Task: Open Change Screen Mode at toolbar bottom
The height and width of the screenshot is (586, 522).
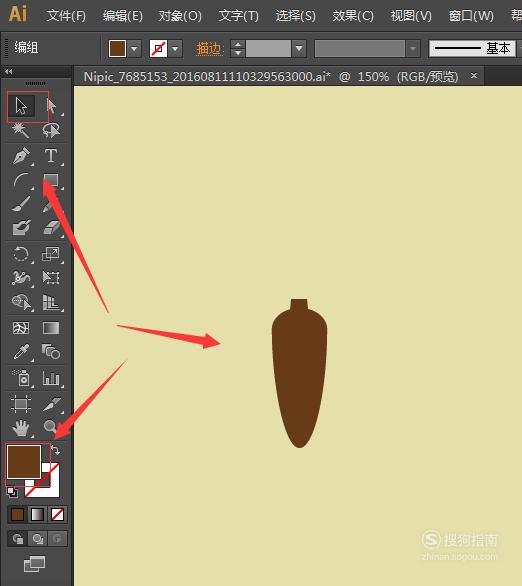Action: (x=34, y=564)
